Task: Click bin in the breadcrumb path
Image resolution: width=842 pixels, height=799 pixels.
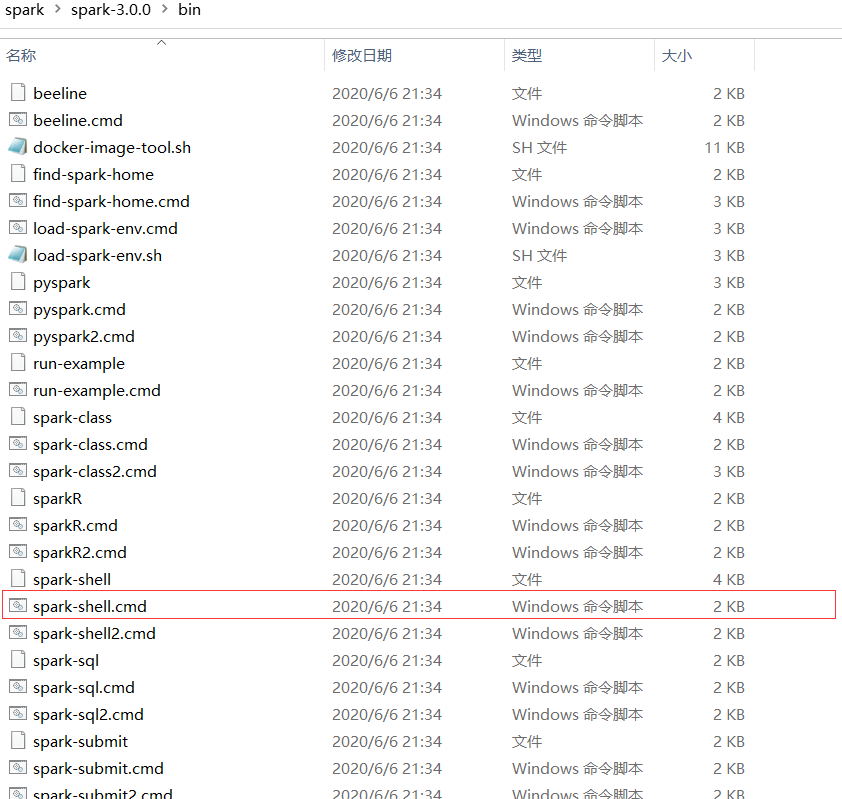Action: click(190, 10)
